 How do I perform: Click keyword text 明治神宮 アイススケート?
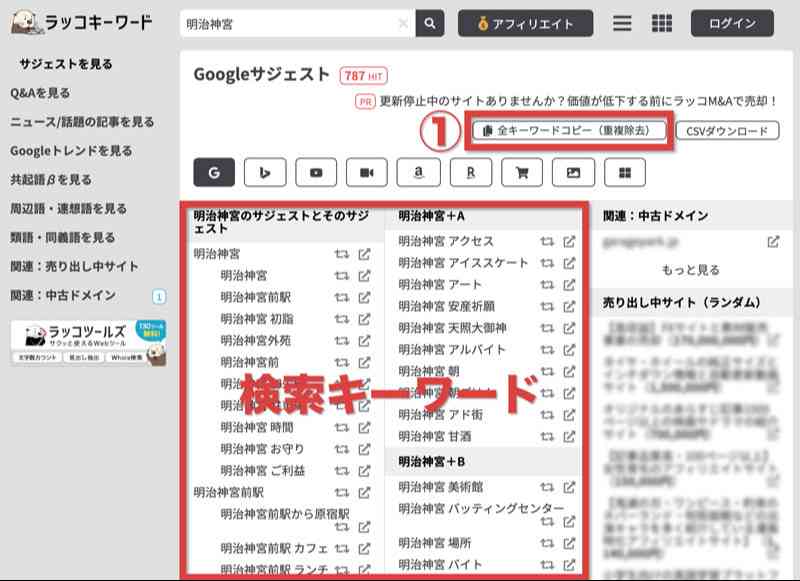463,263
